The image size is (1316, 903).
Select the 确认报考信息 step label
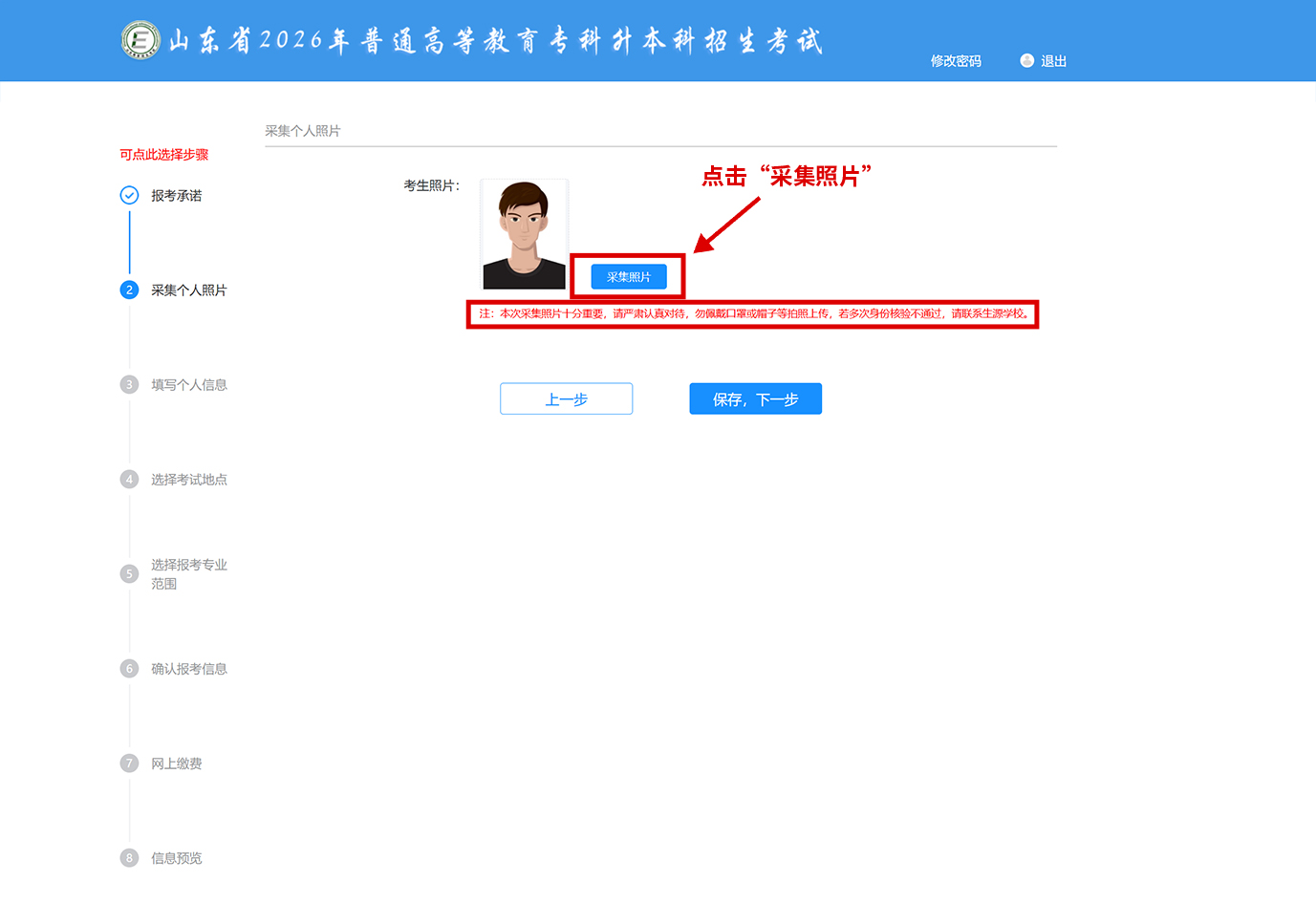click(x=189, y=669)
